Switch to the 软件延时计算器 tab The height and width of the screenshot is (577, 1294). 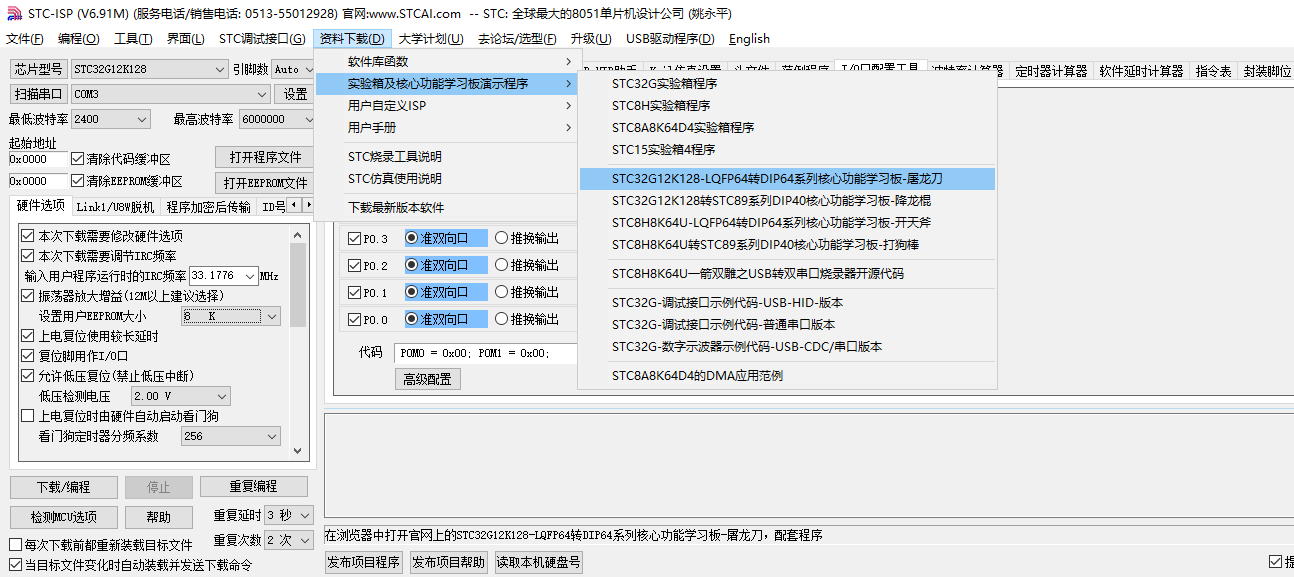(1141, 71)
